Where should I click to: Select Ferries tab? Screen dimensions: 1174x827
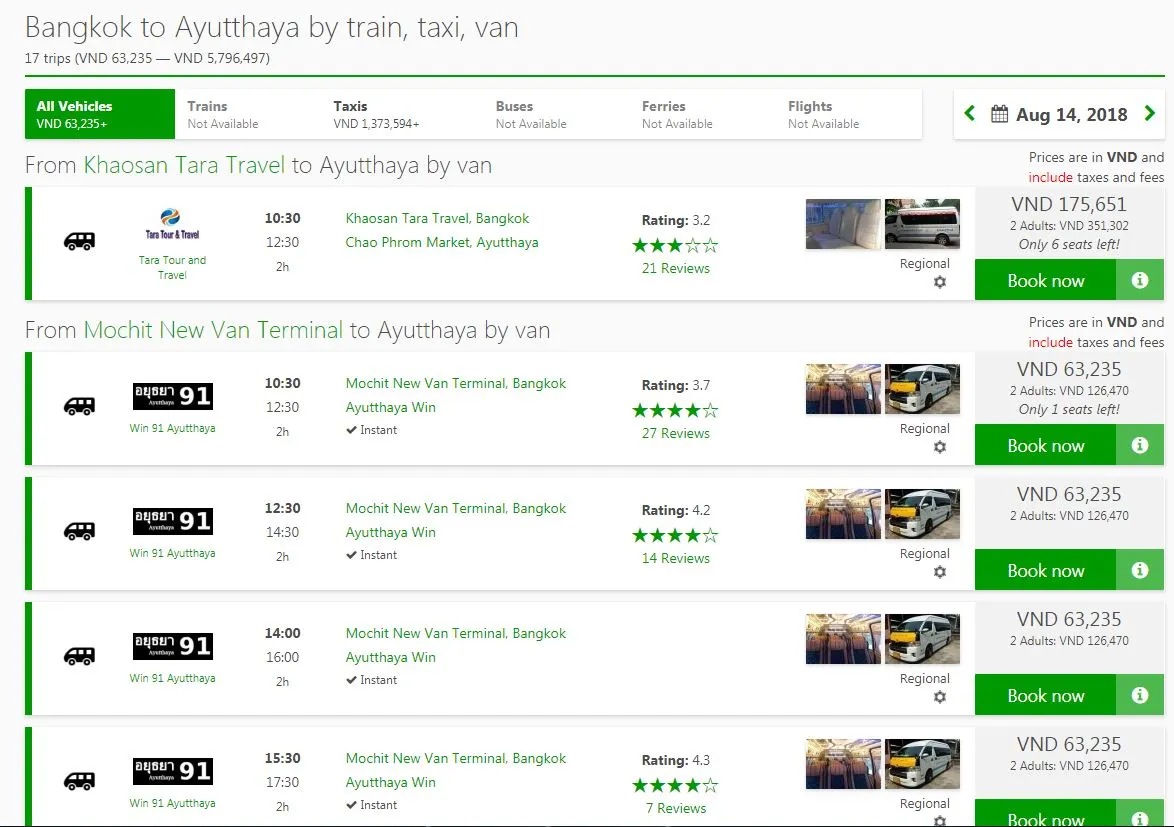tap(702, 114)
